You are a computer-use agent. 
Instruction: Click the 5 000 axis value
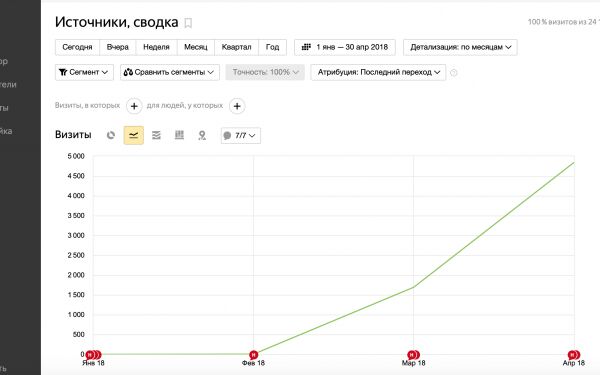[76, 156]
